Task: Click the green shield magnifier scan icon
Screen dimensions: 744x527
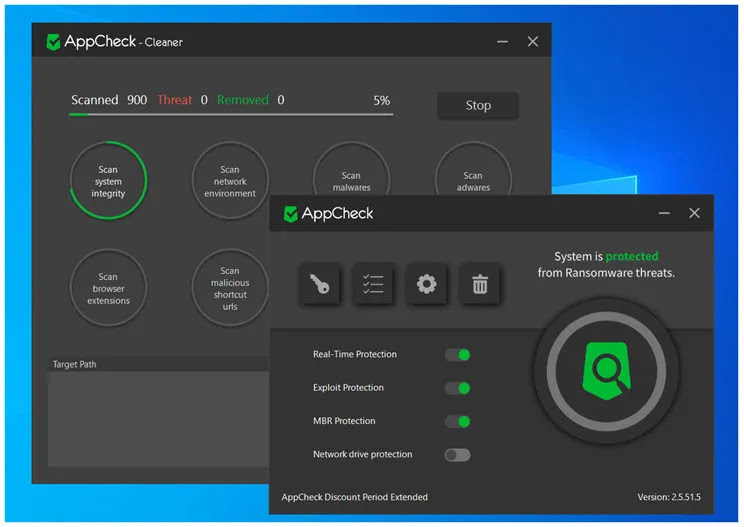Action: pos(606,370)
